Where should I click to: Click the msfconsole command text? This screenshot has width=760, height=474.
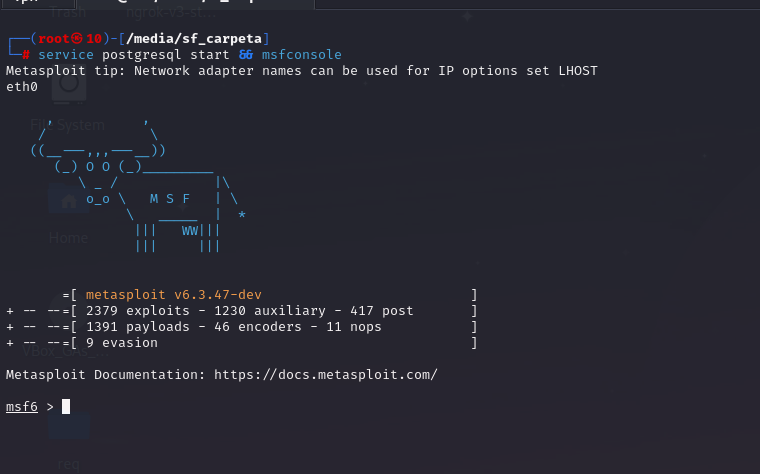[301, 54]
